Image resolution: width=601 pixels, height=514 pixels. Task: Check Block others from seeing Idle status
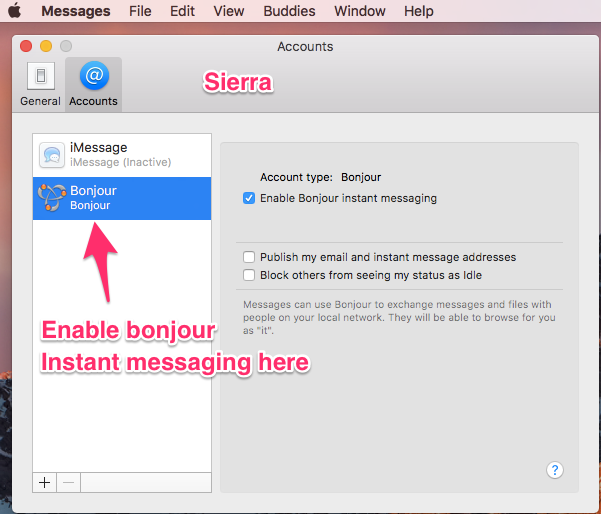pos(249,275)
